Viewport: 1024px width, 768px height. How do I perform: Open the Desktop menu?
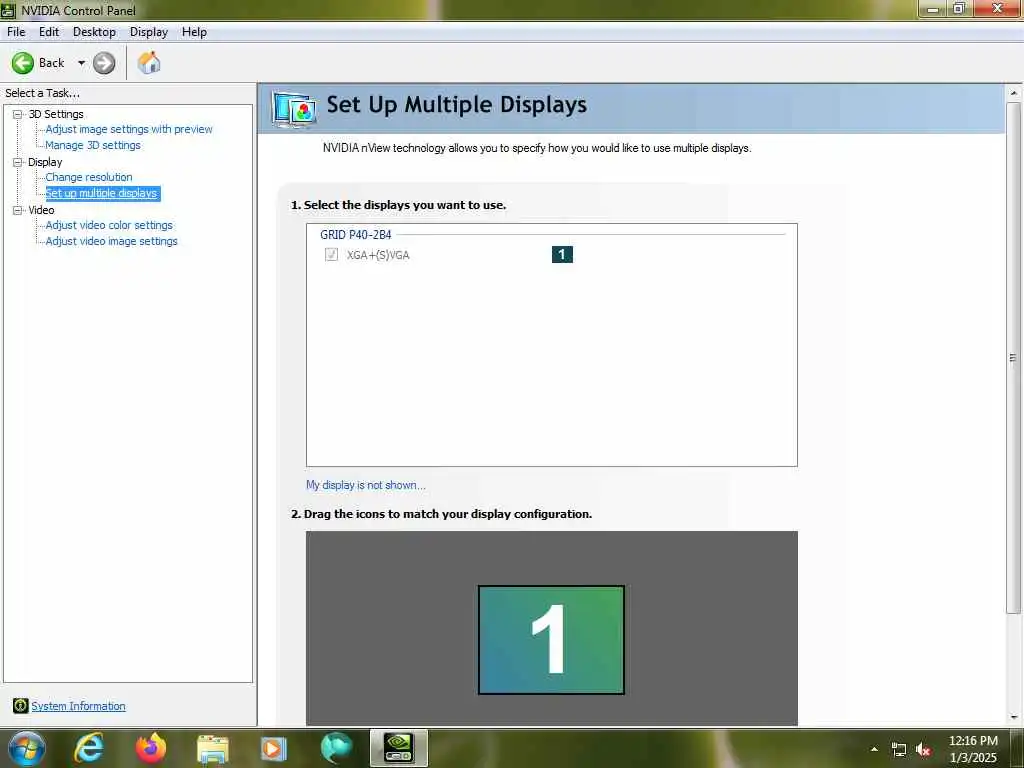[94, 32]
